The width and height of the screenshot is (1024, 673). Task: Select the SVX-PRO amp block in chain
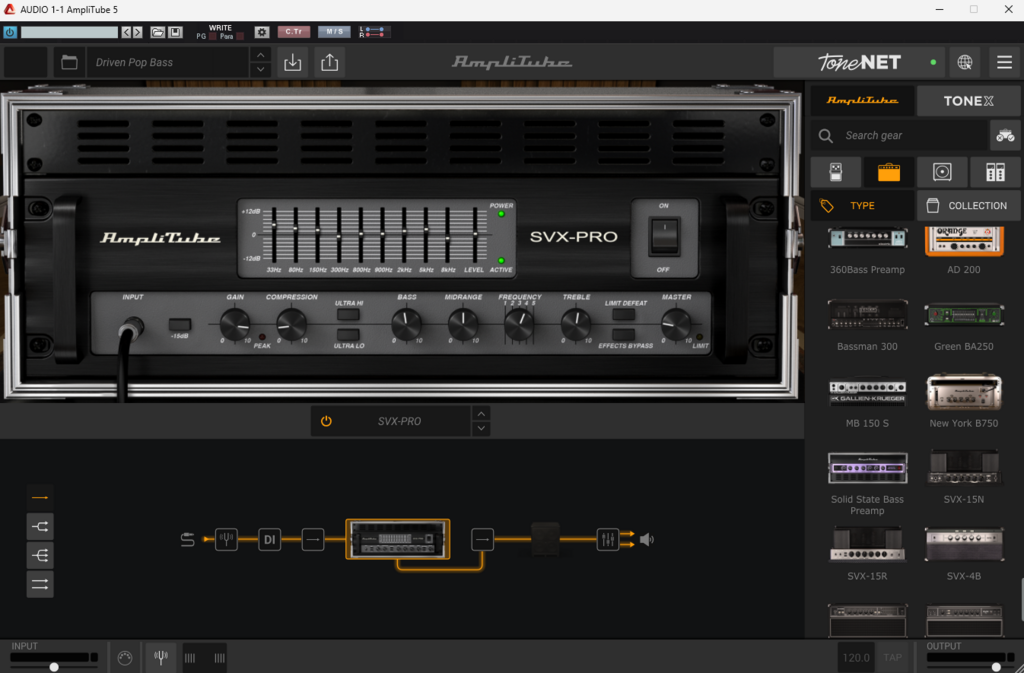click(398, 539)
